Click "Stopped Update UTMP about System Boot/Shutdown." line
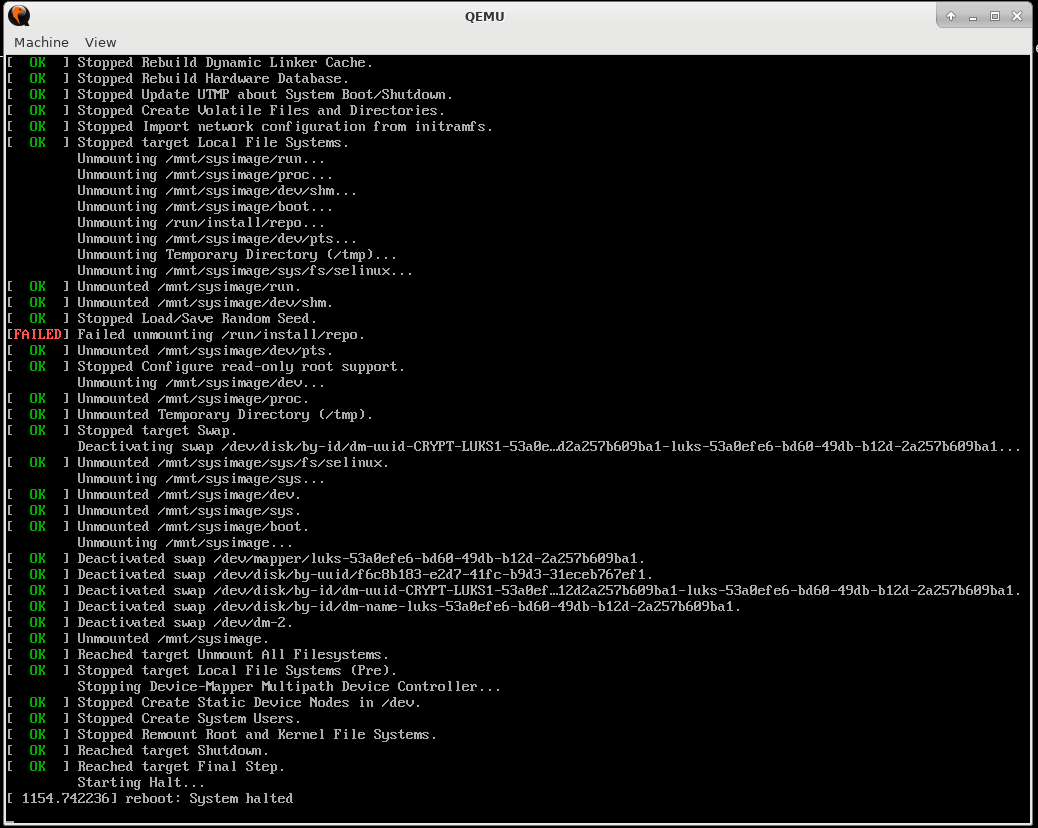1038x828 pixels. [x=265, y=94]
